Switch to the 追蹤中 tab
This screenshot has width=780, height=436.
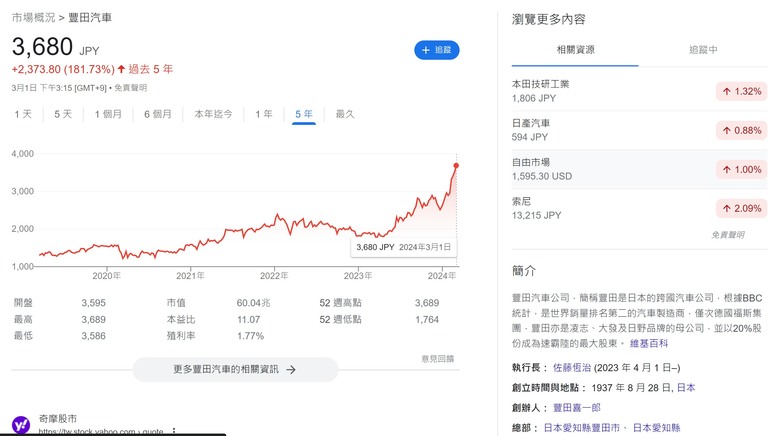[703, 50]
